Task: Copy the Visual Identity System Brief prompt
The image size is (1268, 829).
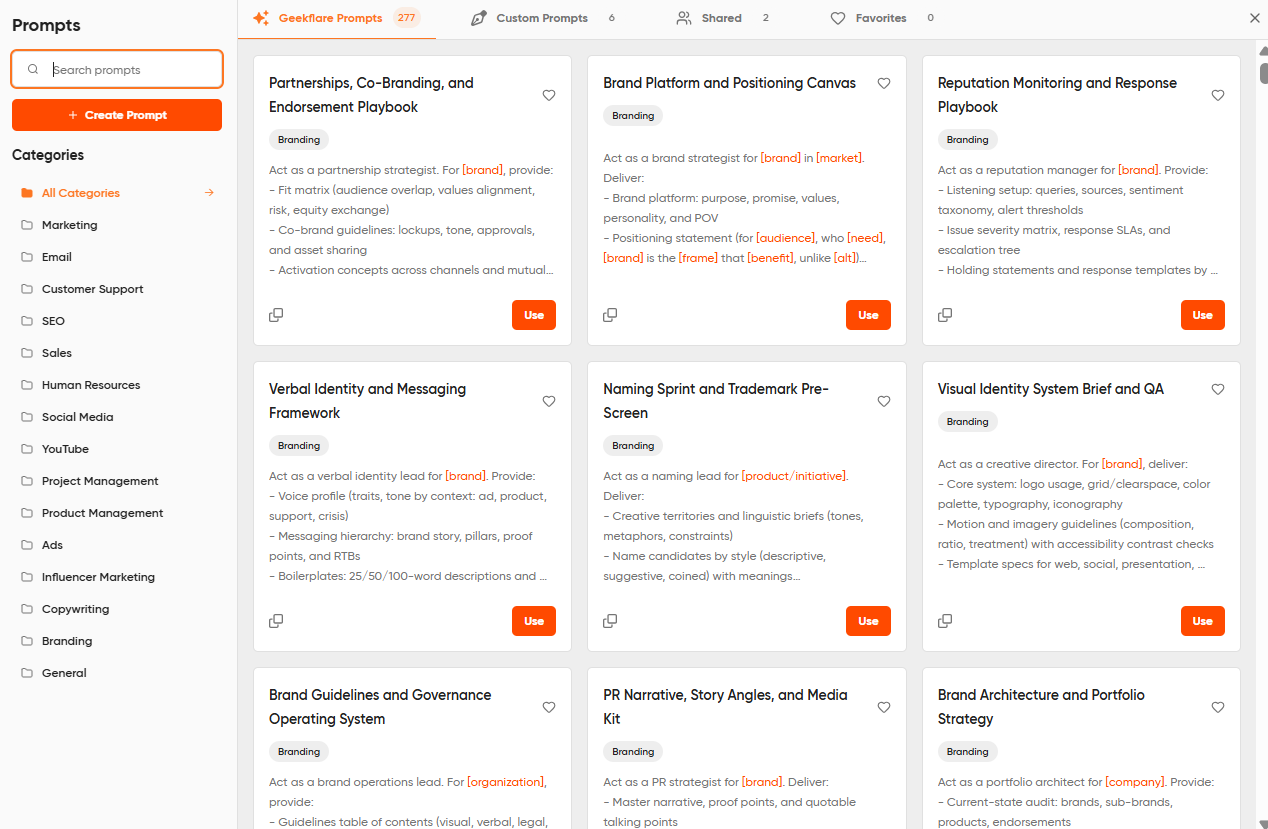Action: 945,621
